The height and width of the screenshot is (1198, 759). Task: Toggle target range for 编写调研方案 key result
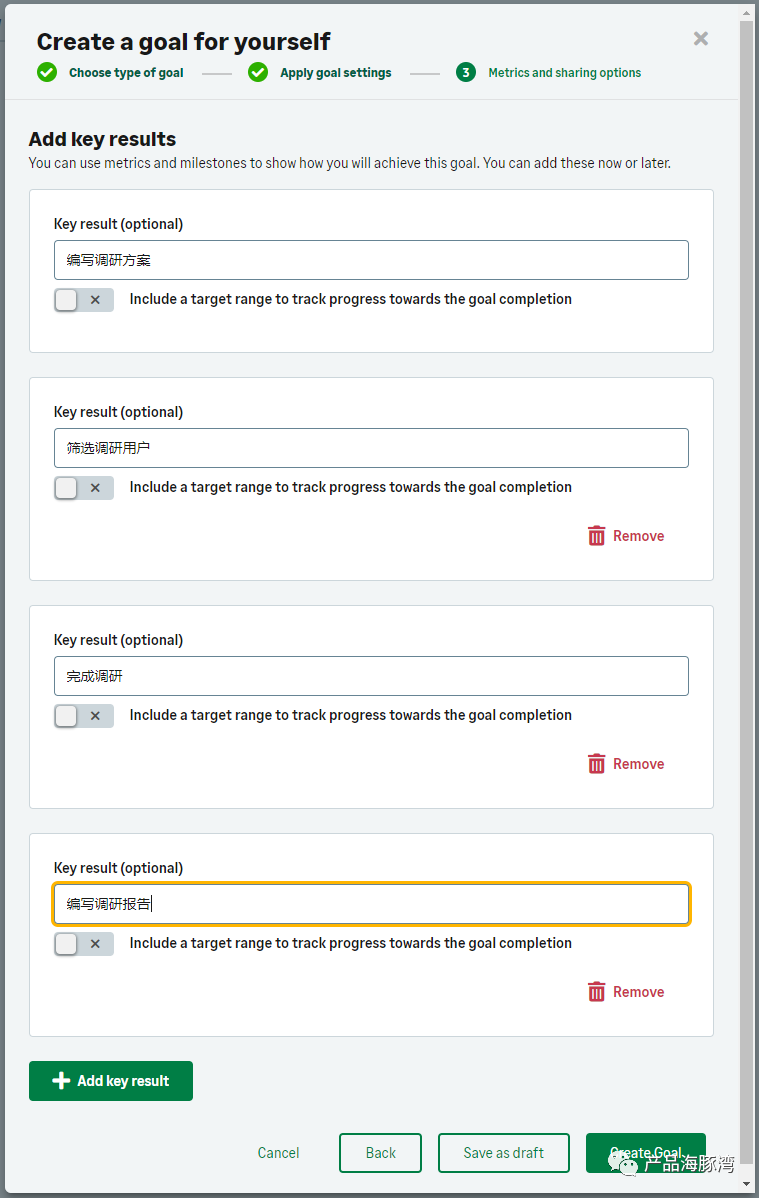pyautogui.click(x=84, y=300)
